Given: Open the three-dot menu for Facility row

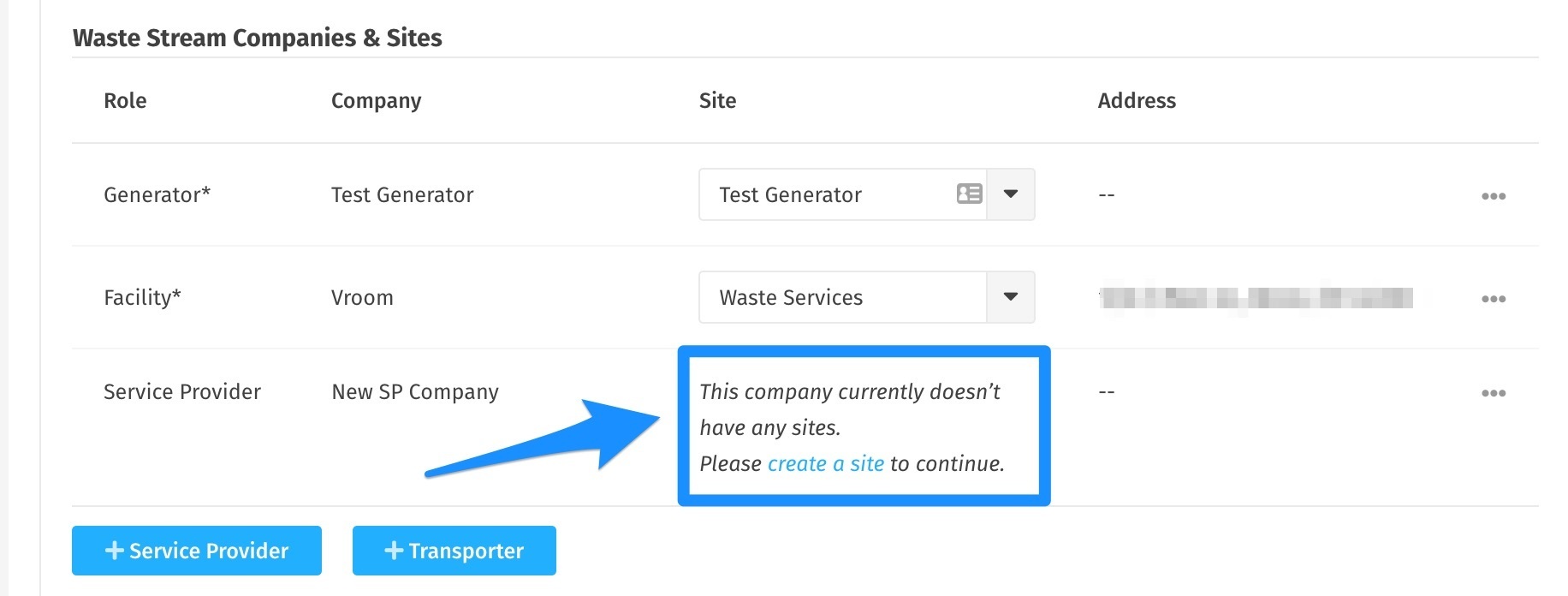Looking at the screenshot, I should click(1494, 299).
